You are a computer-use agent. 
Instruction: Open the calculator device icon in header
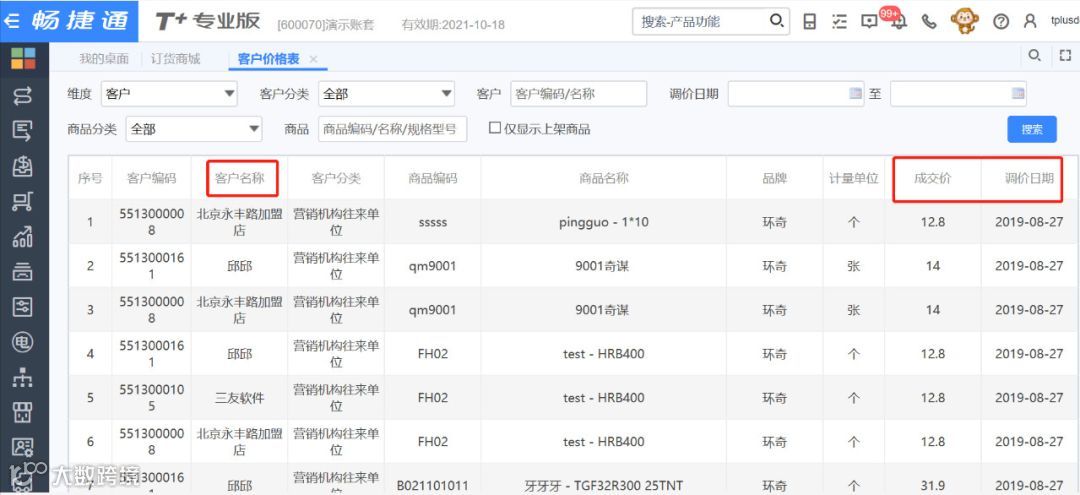[810, 22]
